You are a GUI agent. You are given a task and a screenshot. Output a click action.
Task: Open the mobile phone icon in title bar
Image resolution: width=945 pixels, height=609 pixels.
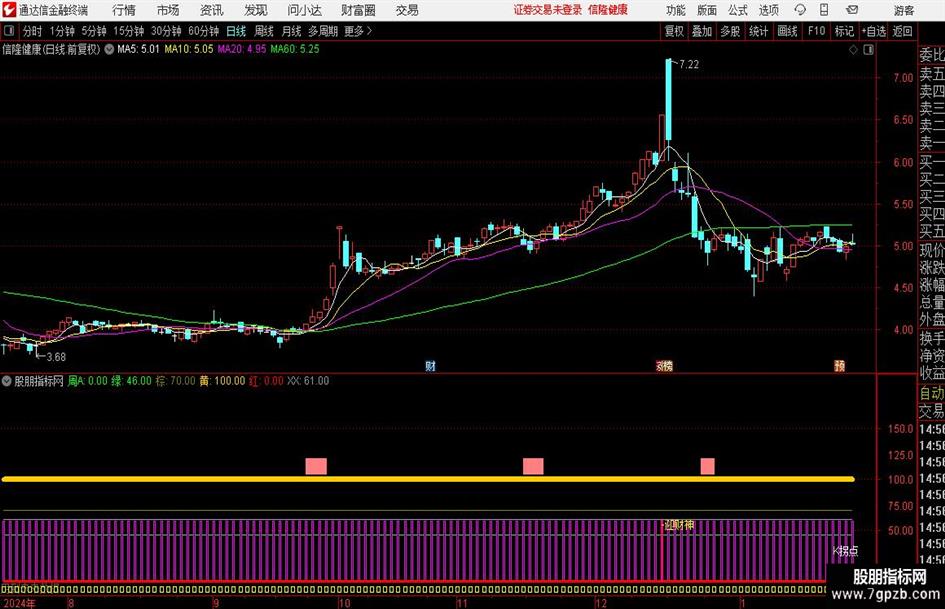point(824,10)
